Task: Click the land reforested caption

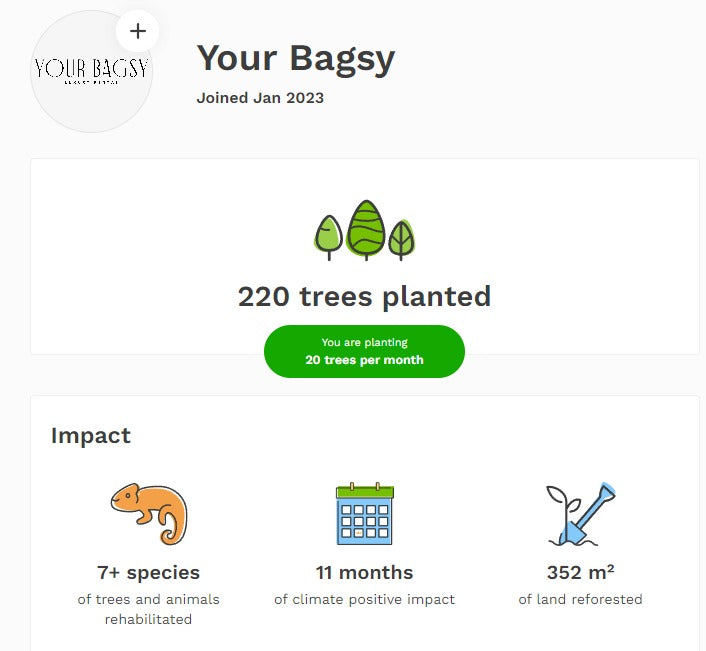Action: click(x=580, y=599)
